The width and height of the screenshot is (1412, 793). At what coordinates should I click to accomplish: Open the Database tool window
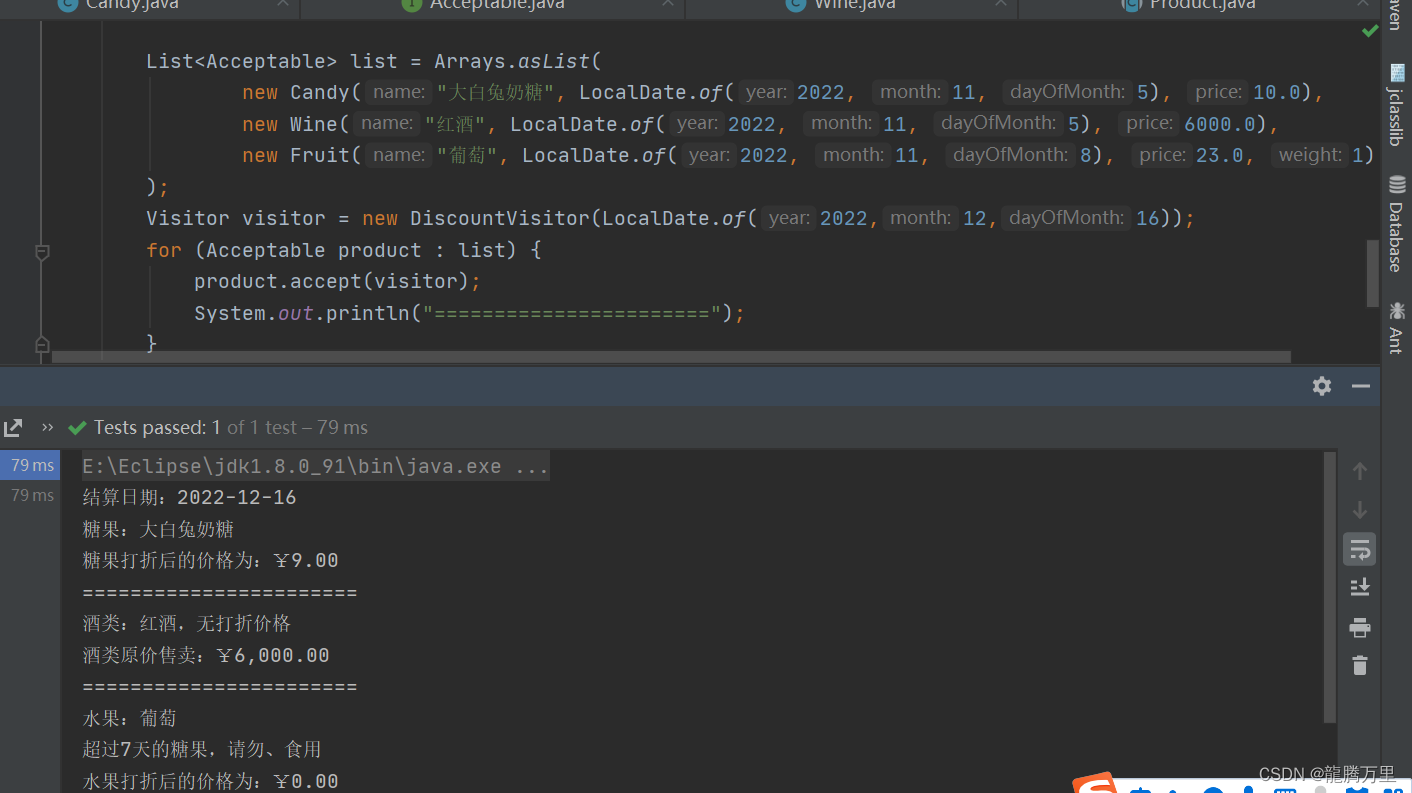point(1396,223)
